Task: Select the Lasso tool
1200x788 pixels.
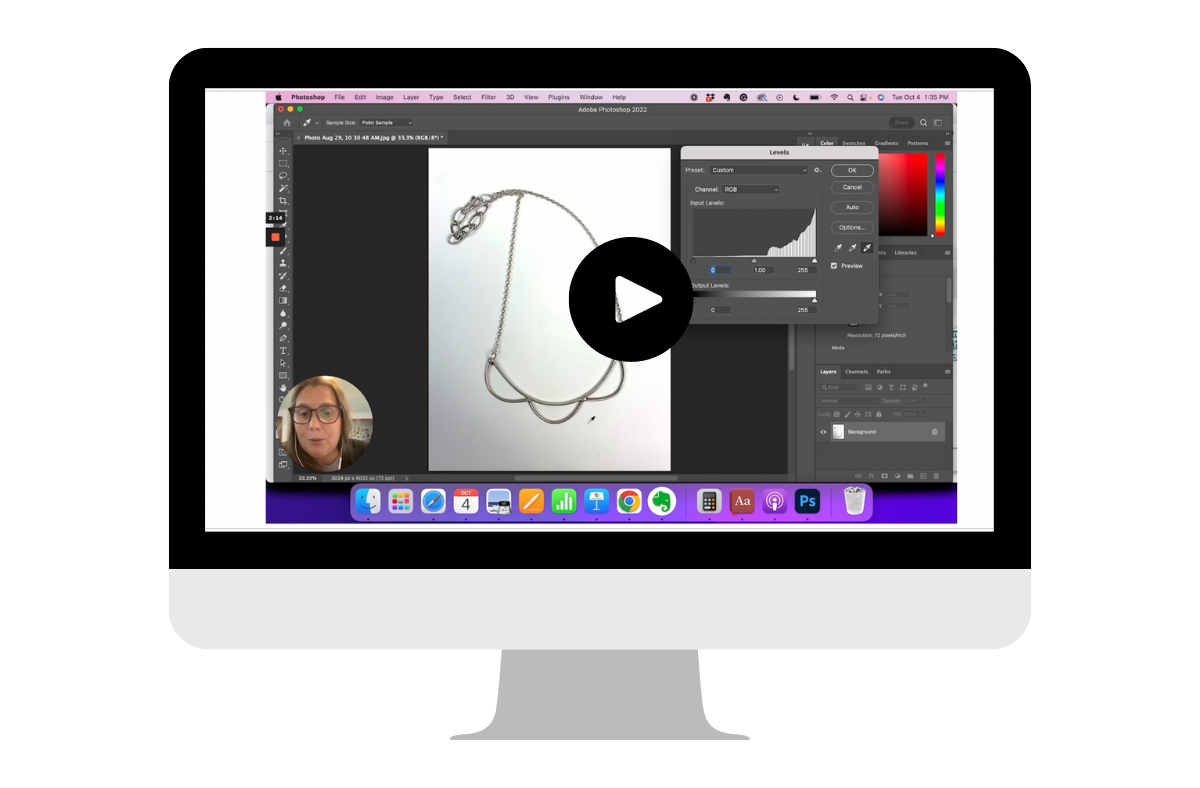Action: (x=283, y=176)
